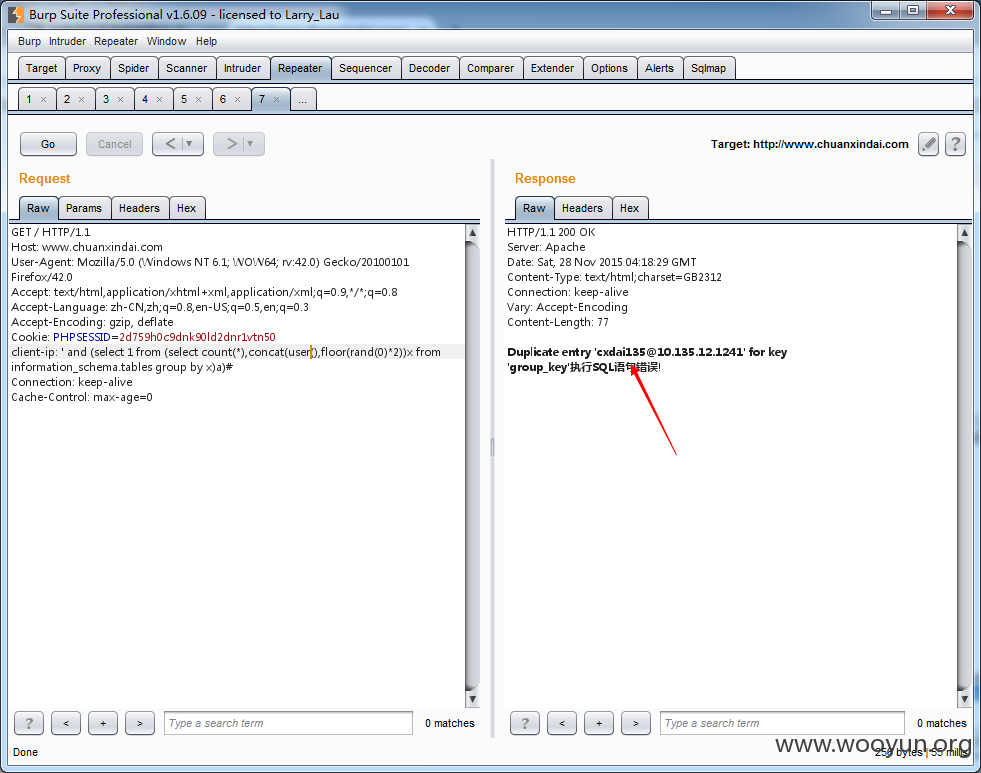Click response pane scrollbar down arrow
This screenshot has width=981, height=773.
click(x=964, y=699)
